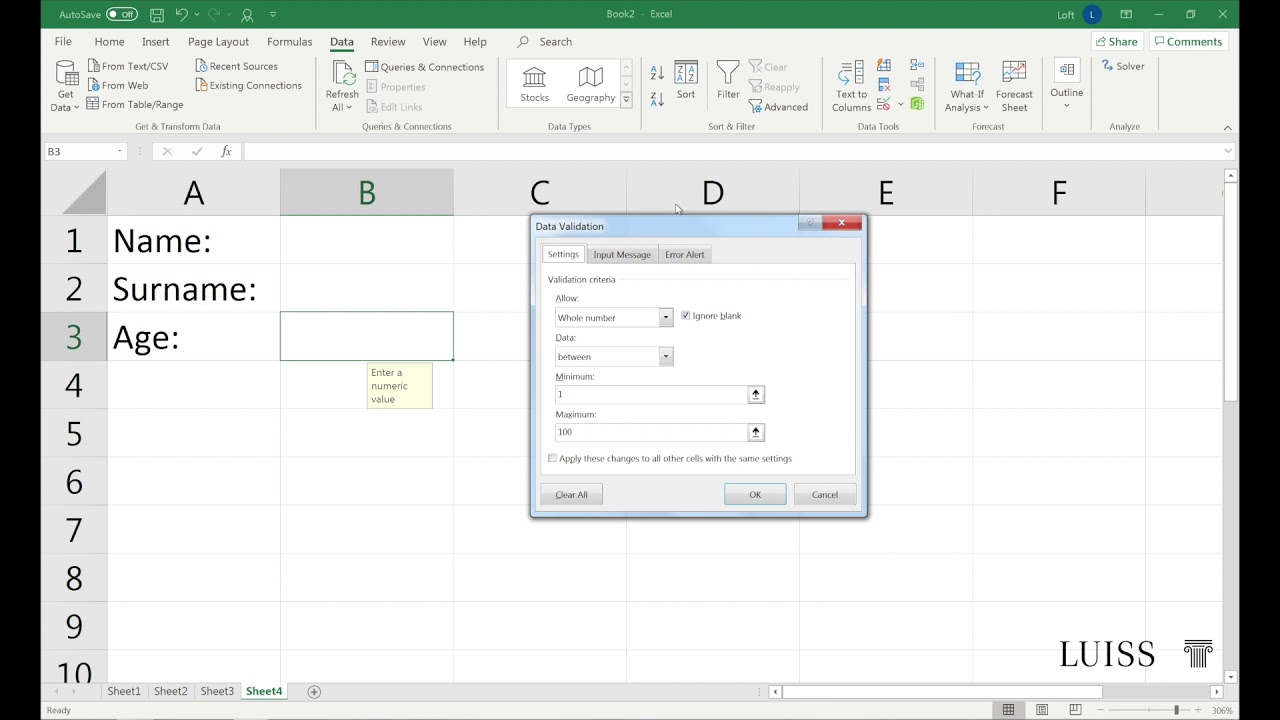
Task: Adjust the zoom slider in status bar
Action: pos(1176,710)
